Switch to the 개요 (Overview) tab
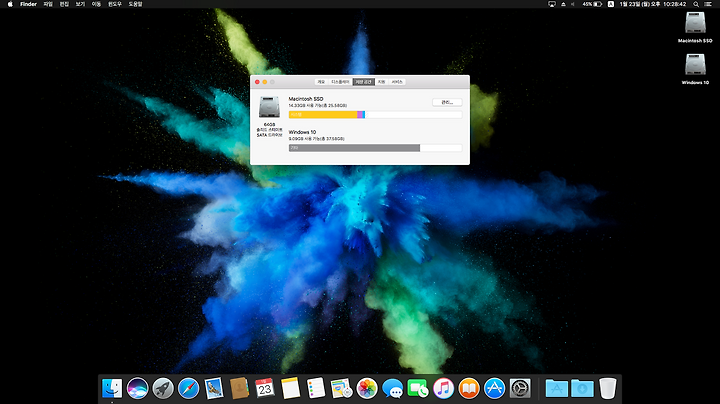 pos(321,82)
